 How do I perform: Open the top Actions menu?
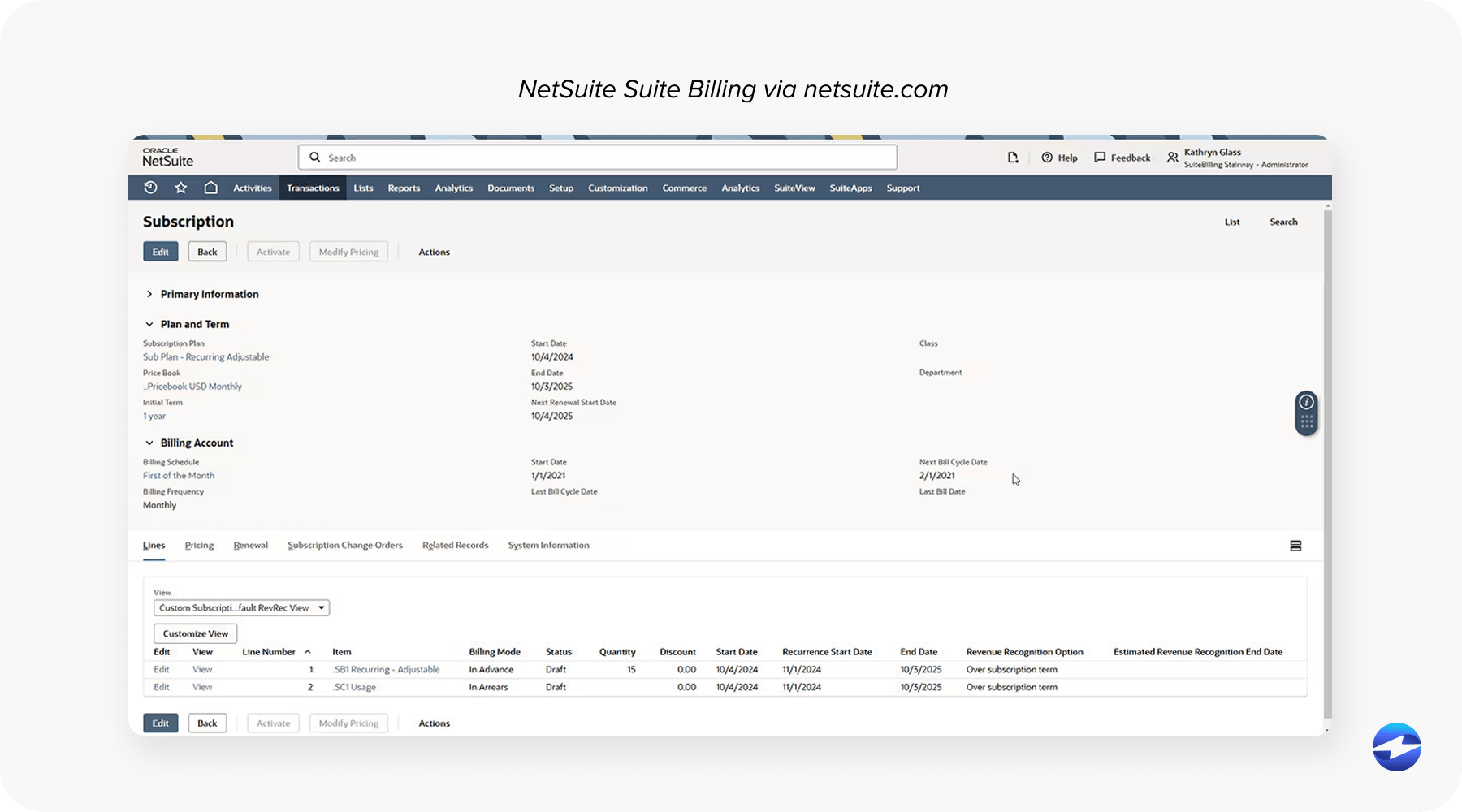click(x=434, y=252)
